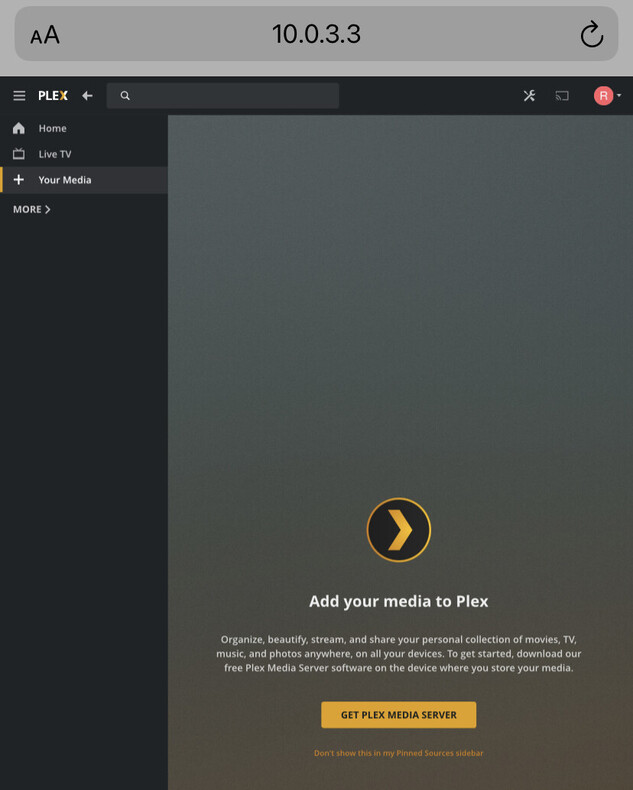Click the Add your media to Plex heading
Image resolution: width=633 pixels, height=790 pixels.
[x=399, y=601]
